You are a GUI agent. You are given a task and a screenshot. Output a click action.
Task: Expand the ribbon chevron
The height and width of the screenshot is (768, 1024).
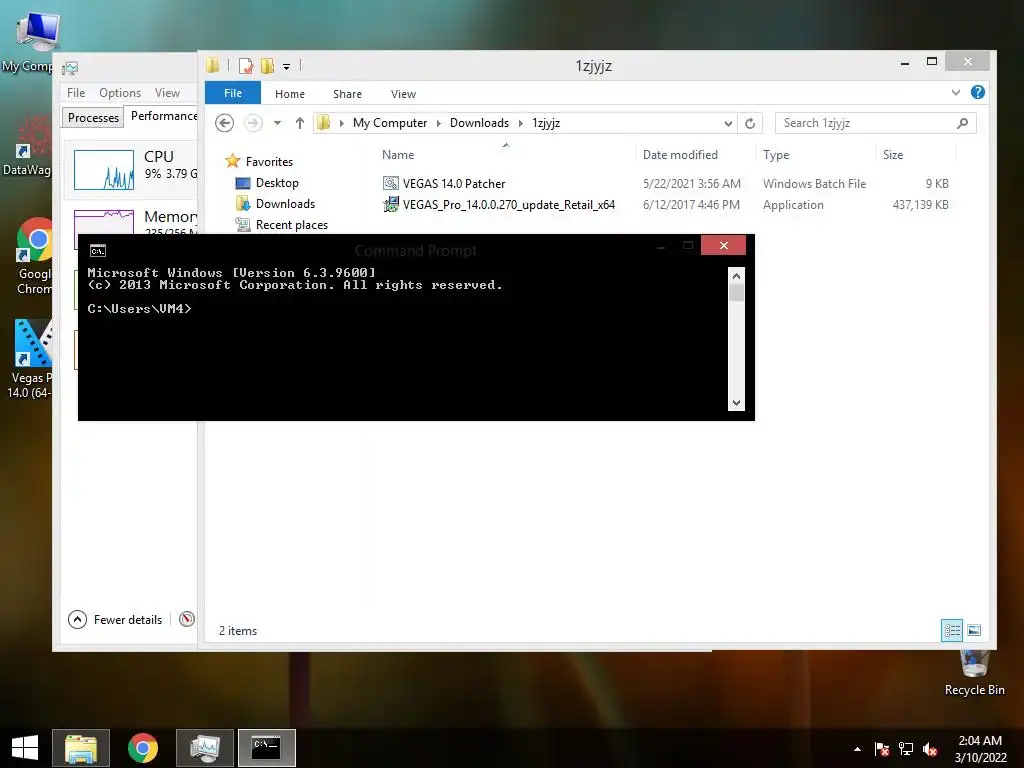click(955, 93)
